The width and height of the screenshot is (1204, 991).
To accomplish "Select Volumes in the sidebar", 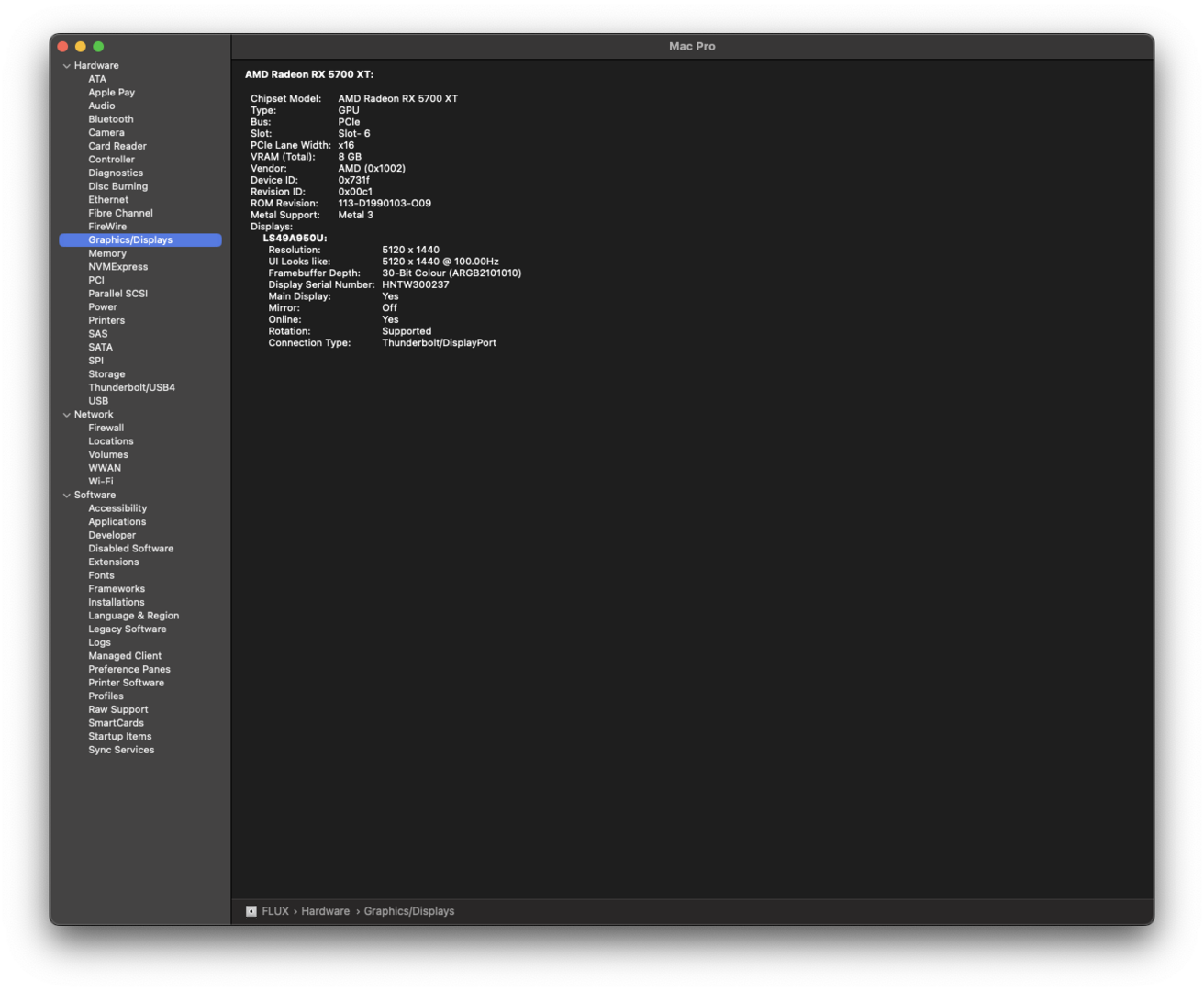I will pyautogui.click(x=108, y=455).
